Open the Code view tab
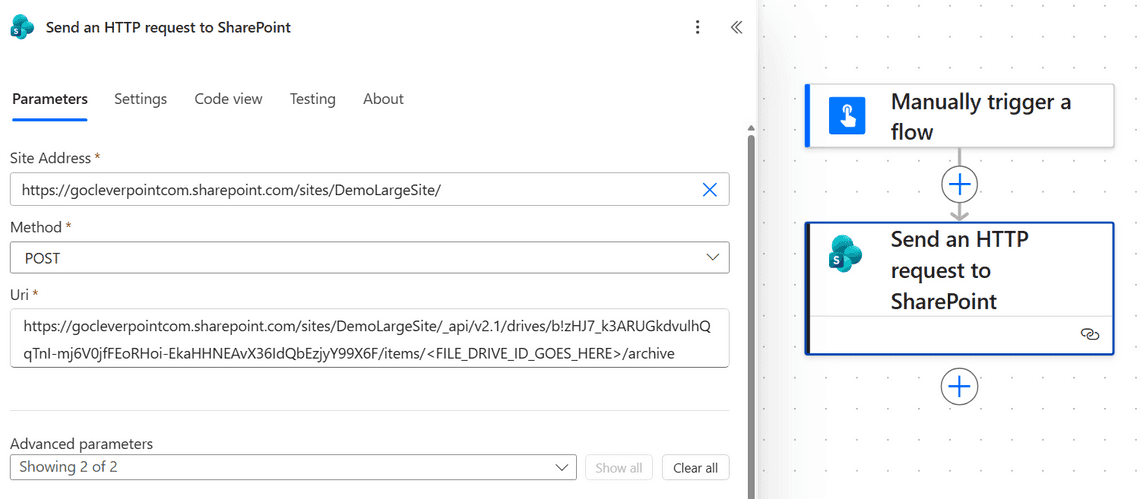The image size is (1140, 499). [x=228, y=99]
